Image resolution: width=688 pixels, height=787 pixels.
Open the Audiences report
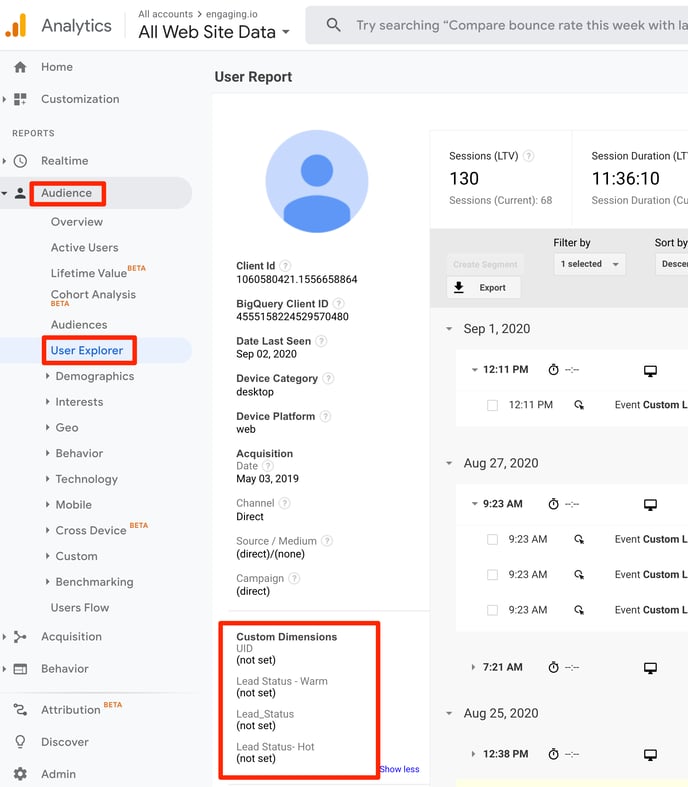79,325
